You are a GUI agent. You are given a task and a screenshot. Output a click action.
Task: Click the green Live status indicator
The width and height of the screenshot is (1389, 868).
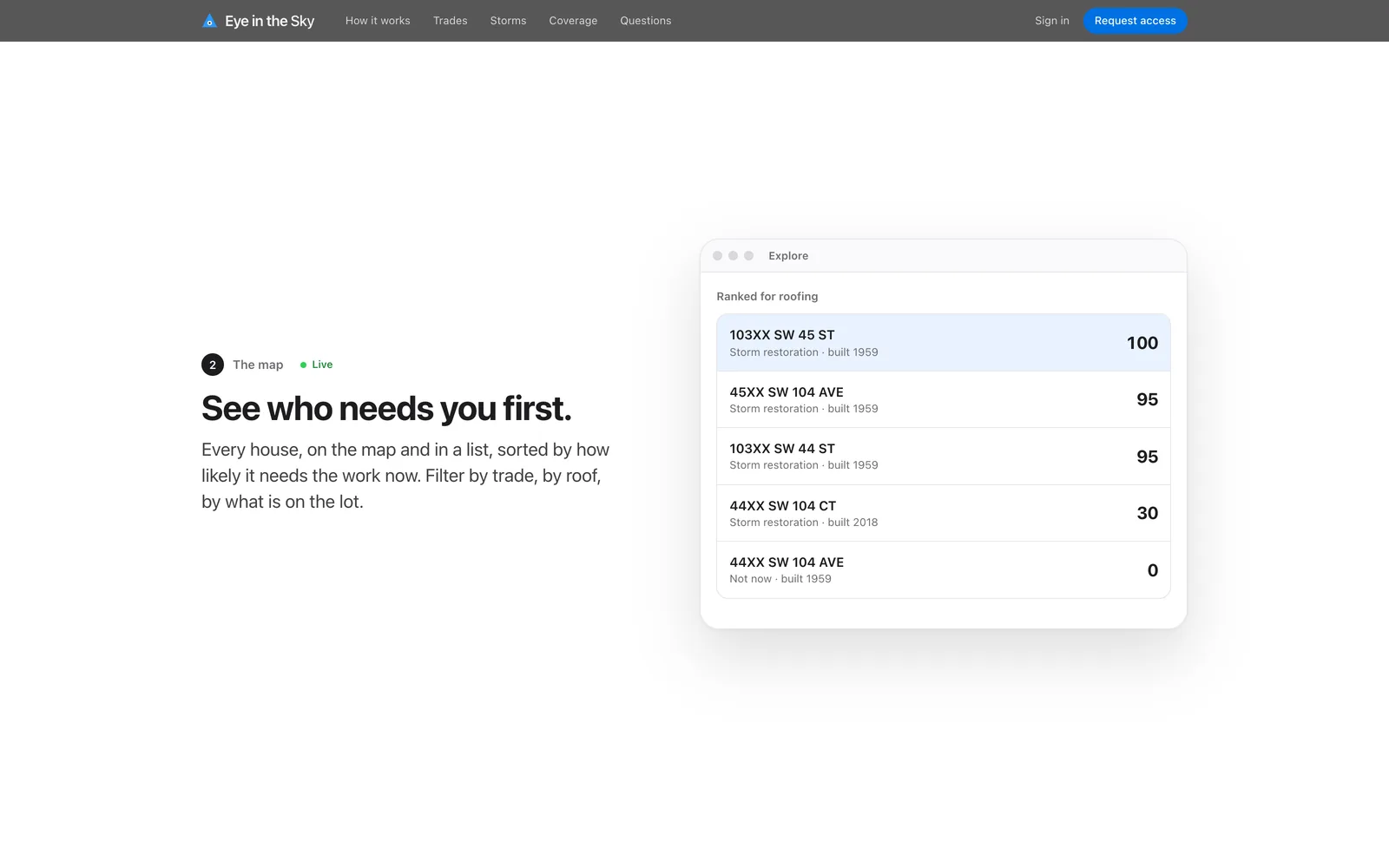pos(317,365)
